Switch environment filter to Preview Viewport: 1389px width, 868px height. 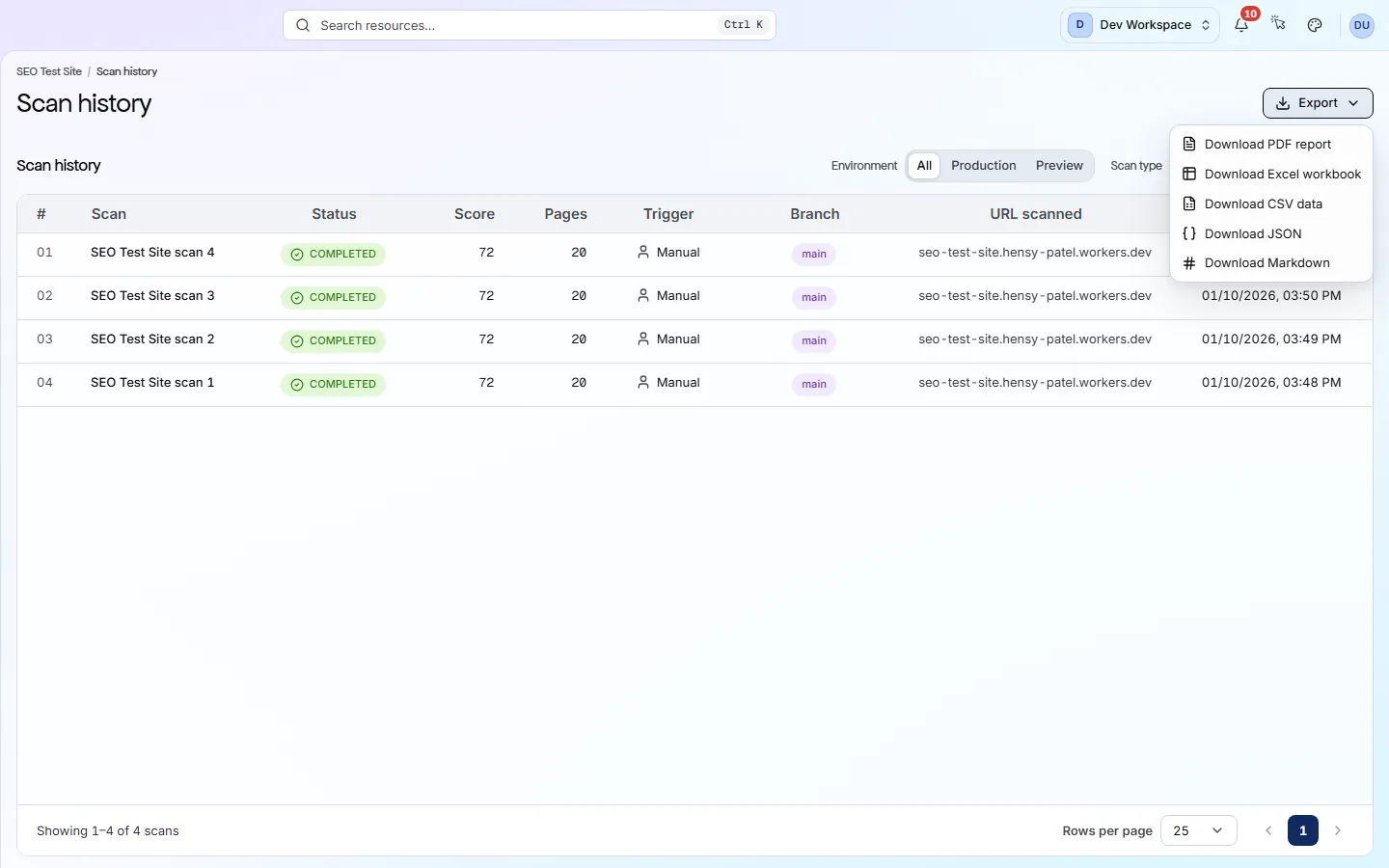click(1059, 166)
